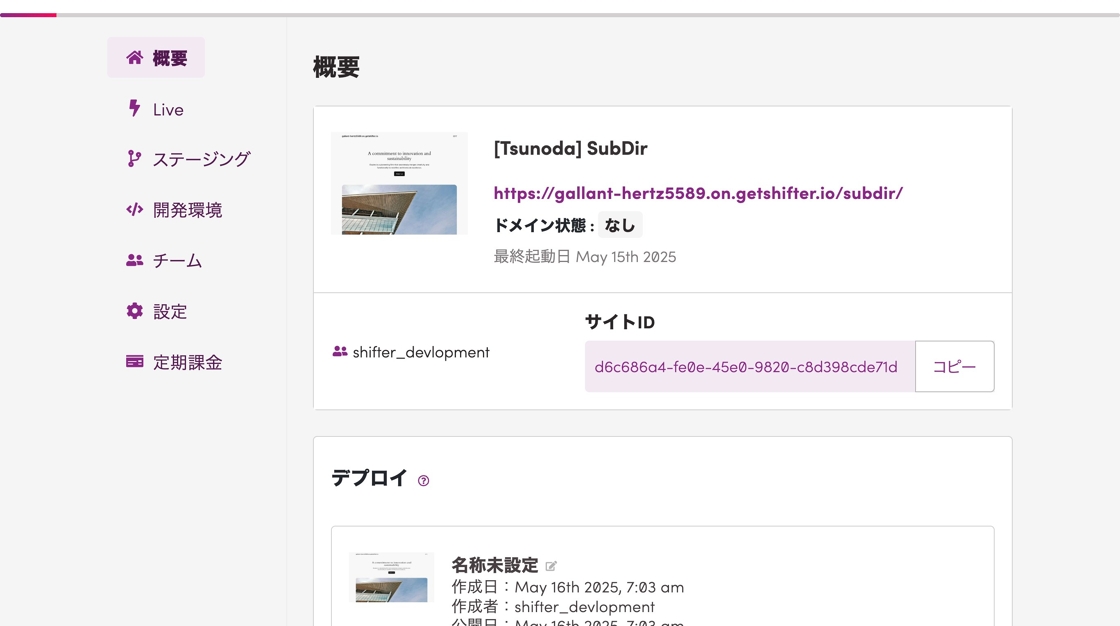1120x626 pixels.
Task: Click the edit pencil icon beside 名称未設定
Action: [551, 566]
